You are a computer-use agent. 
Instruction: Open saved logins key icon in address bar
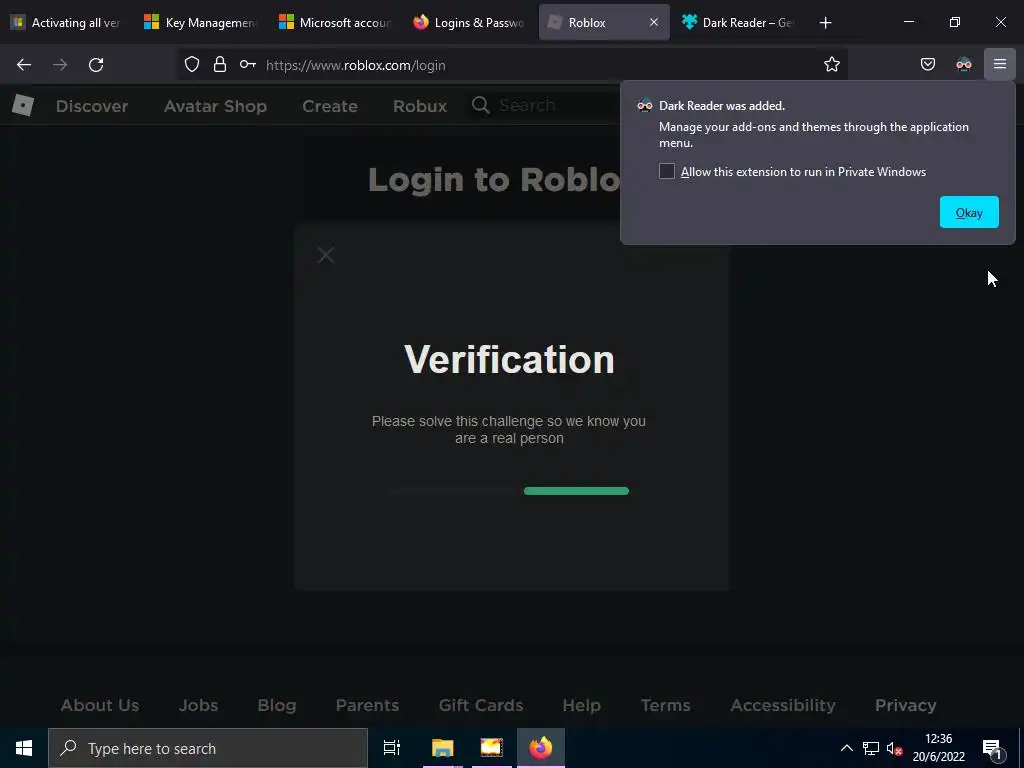click(248, 65)
